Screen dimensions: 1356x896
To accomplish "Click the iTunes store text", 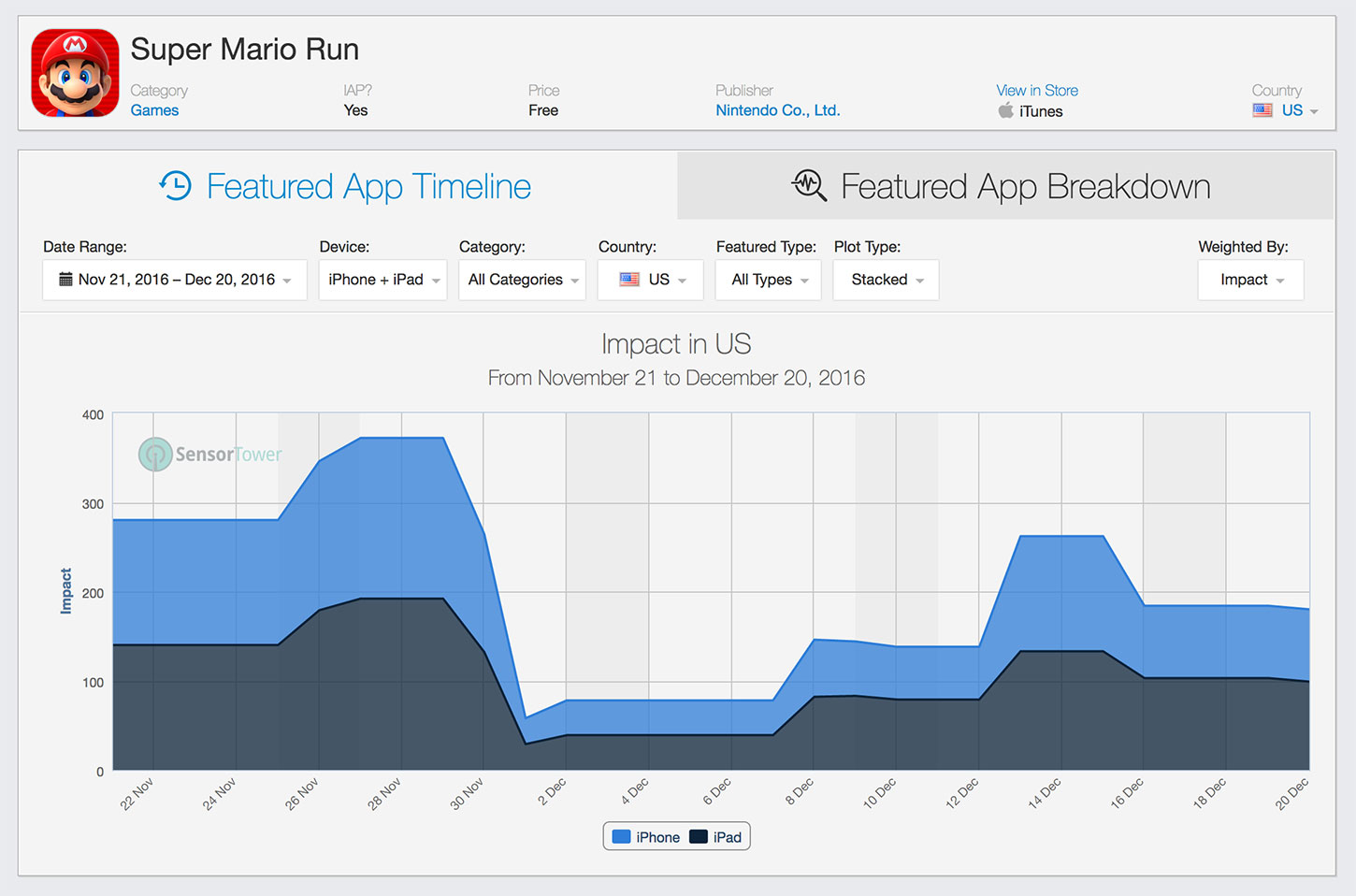I will coord(1041,111).
